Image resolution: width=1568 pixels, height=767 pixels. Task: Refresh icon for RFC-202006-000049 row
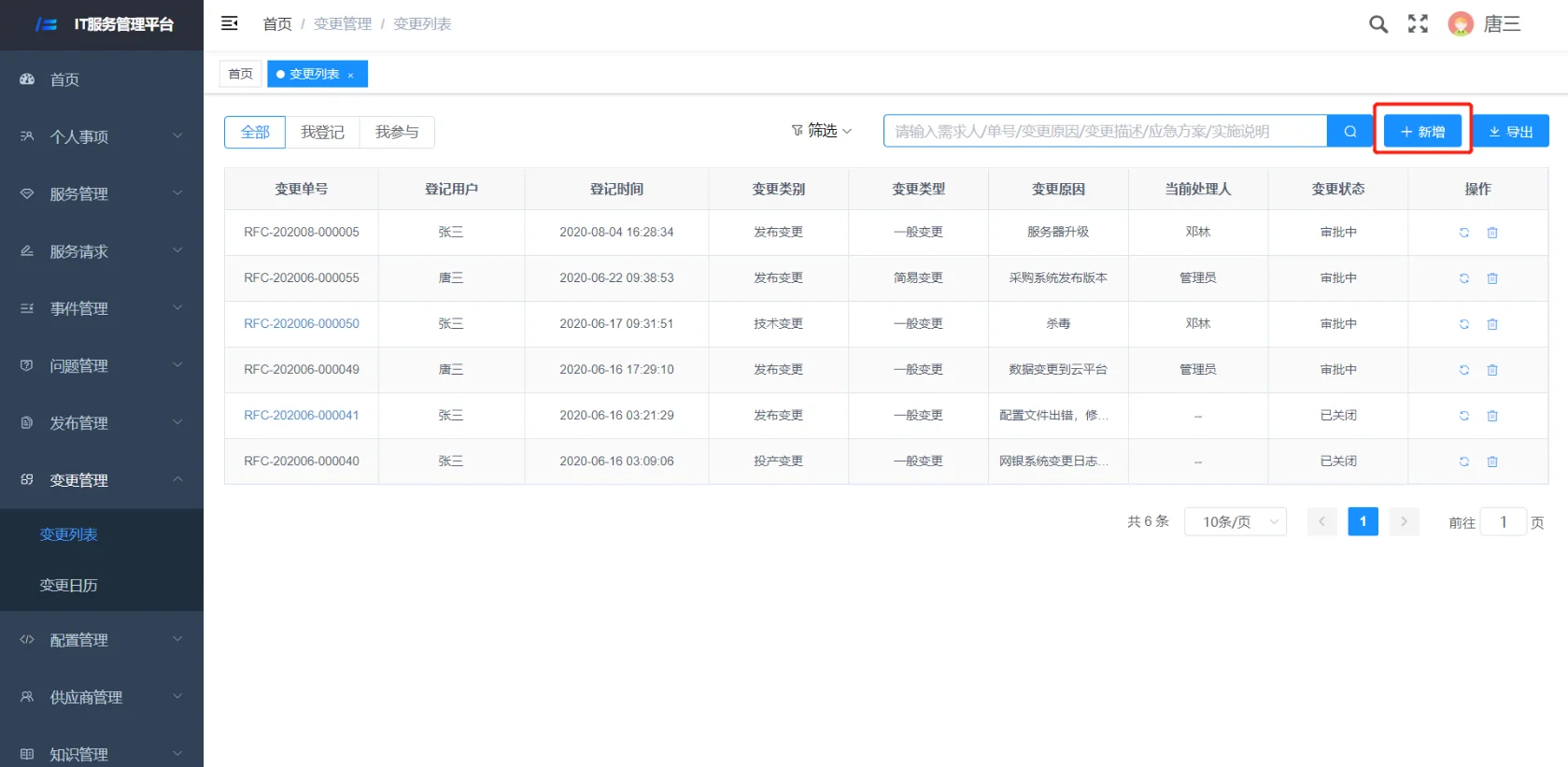coord(1464,370)
